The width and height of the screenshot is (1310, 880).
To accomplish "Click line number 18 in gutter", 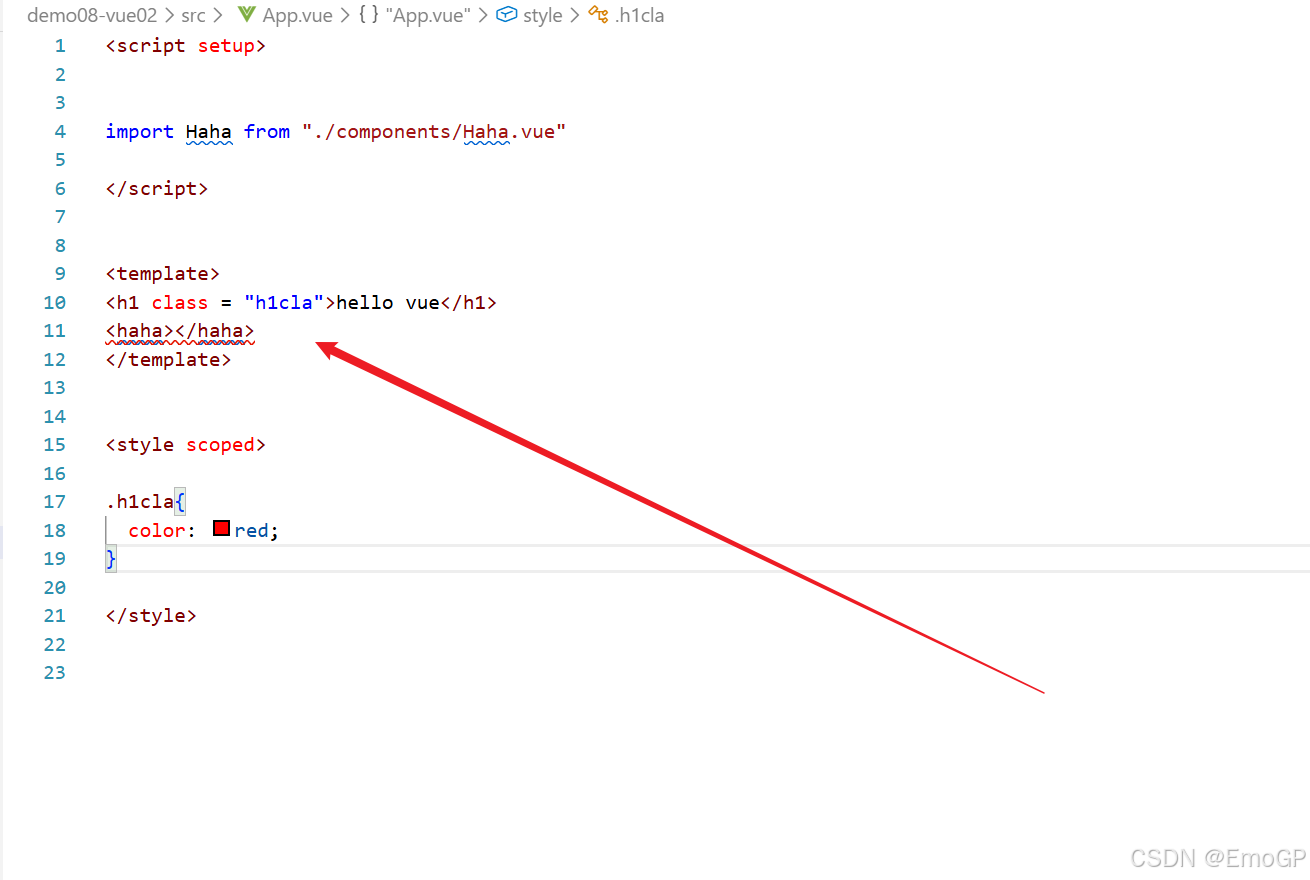I will (54, 530).
